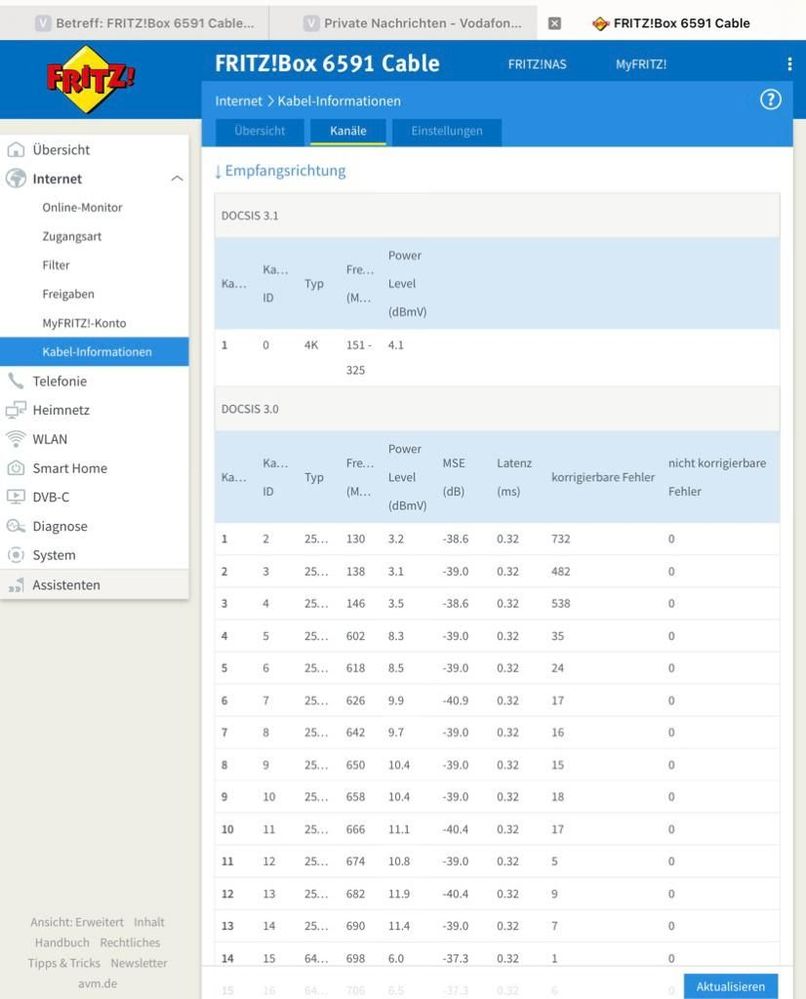Click the korrigierbare Fehler column header
The image size is (806, 999).
(603, 477)
